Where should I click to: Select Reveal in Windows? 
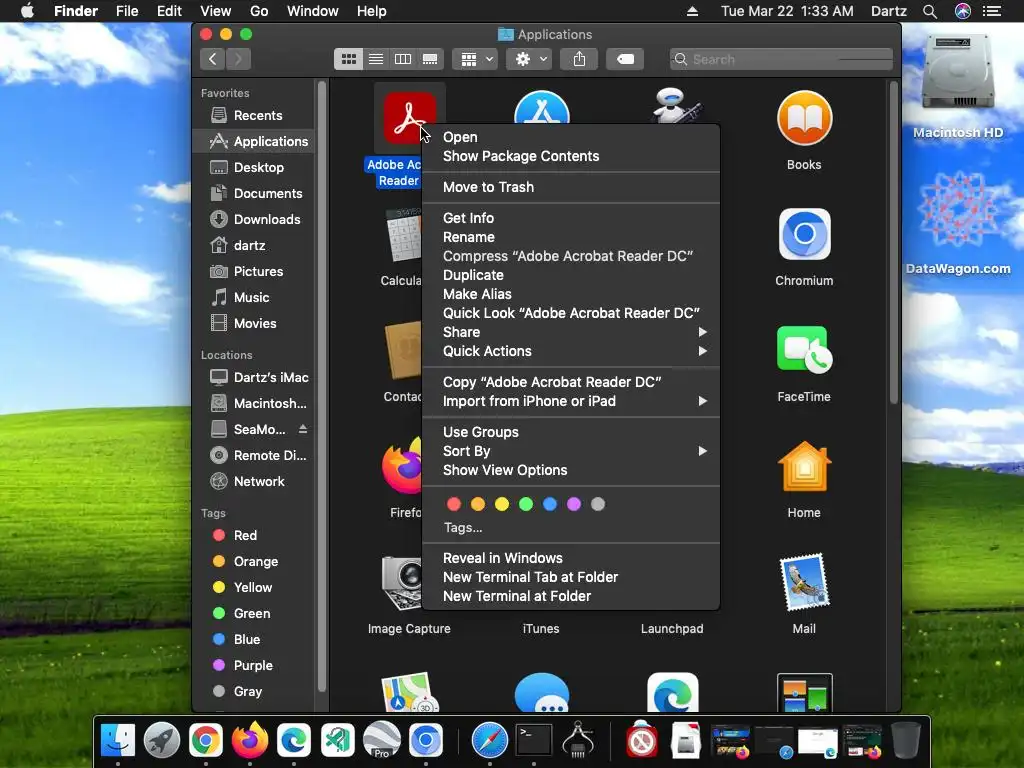click(571, 558)
